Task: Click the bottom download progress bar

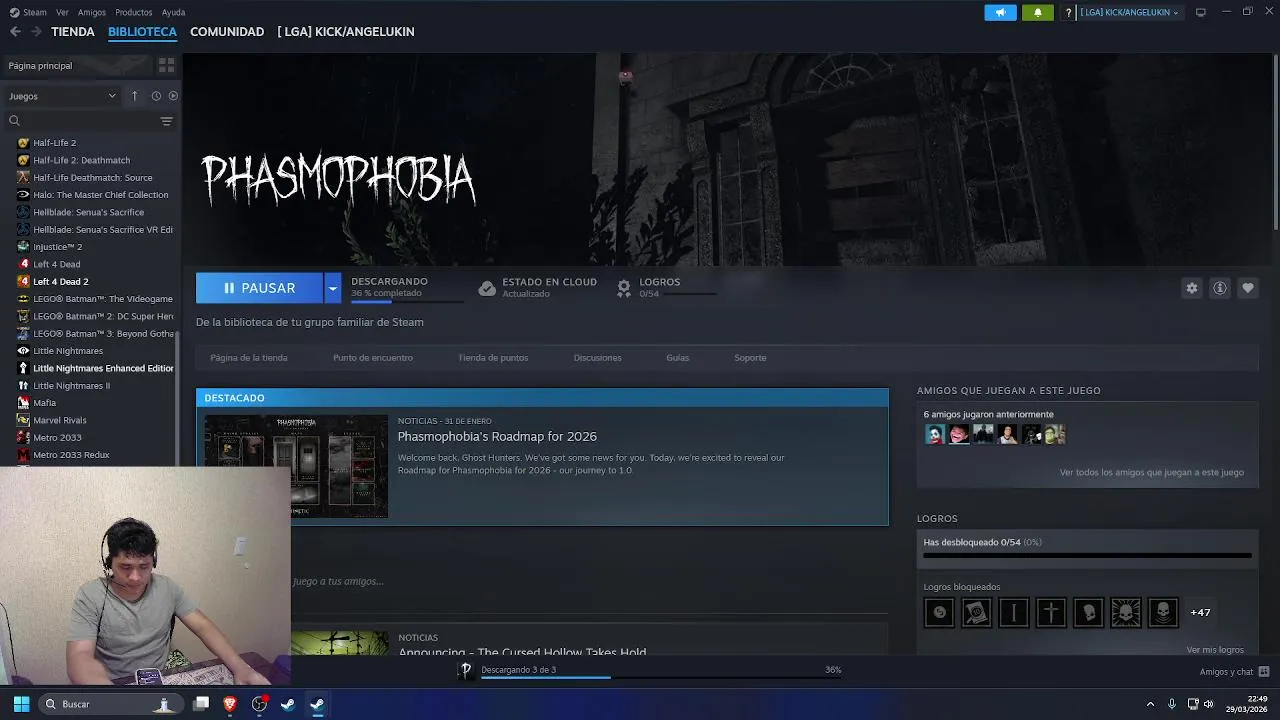Action: [x=660, y=677]
